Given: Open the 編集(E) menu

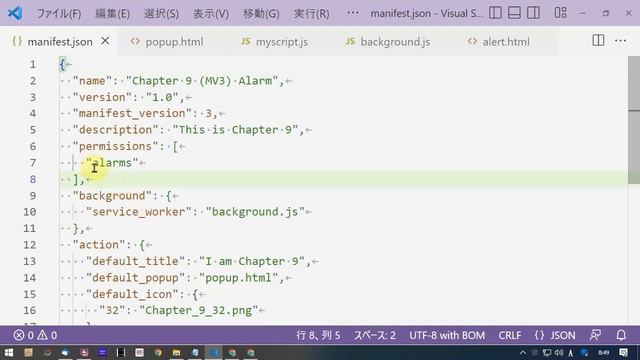Looking at the screenshot, I should pyautogui.click(x=112, y=13).
